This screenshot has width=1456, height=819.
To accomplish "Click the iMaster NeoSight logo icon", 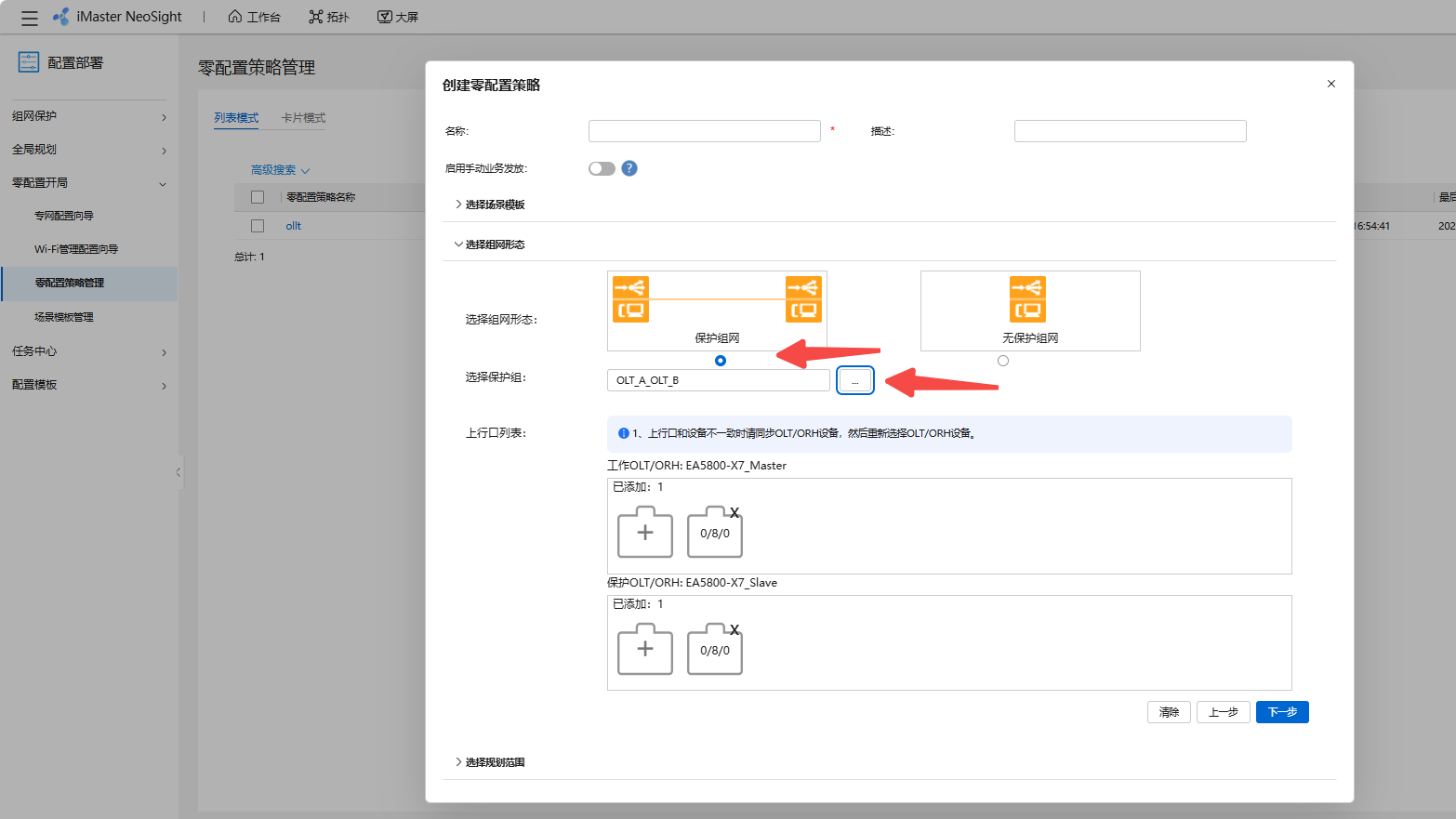I will pyautogui.click(x=61, y=17).
